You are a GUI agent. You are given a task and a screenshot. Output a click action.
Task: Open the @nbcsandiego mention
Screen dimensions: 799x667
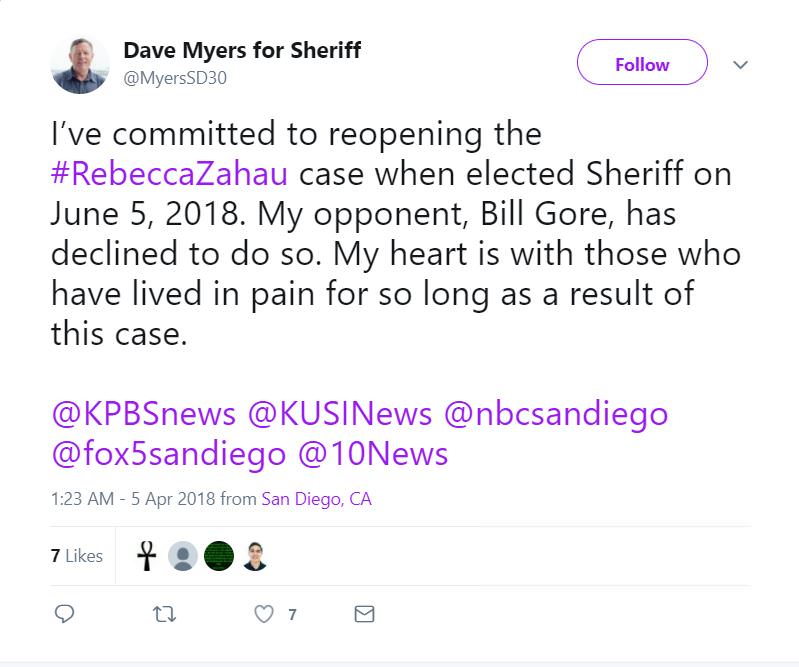point(555,413)
